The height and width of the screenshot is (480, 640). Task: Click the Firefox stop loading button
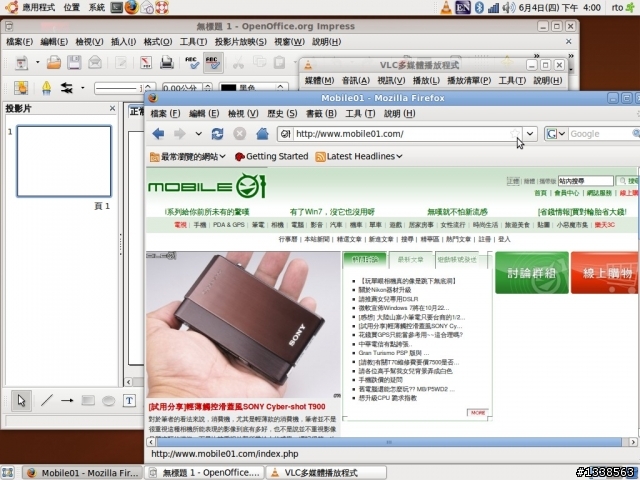coord(240,134)
